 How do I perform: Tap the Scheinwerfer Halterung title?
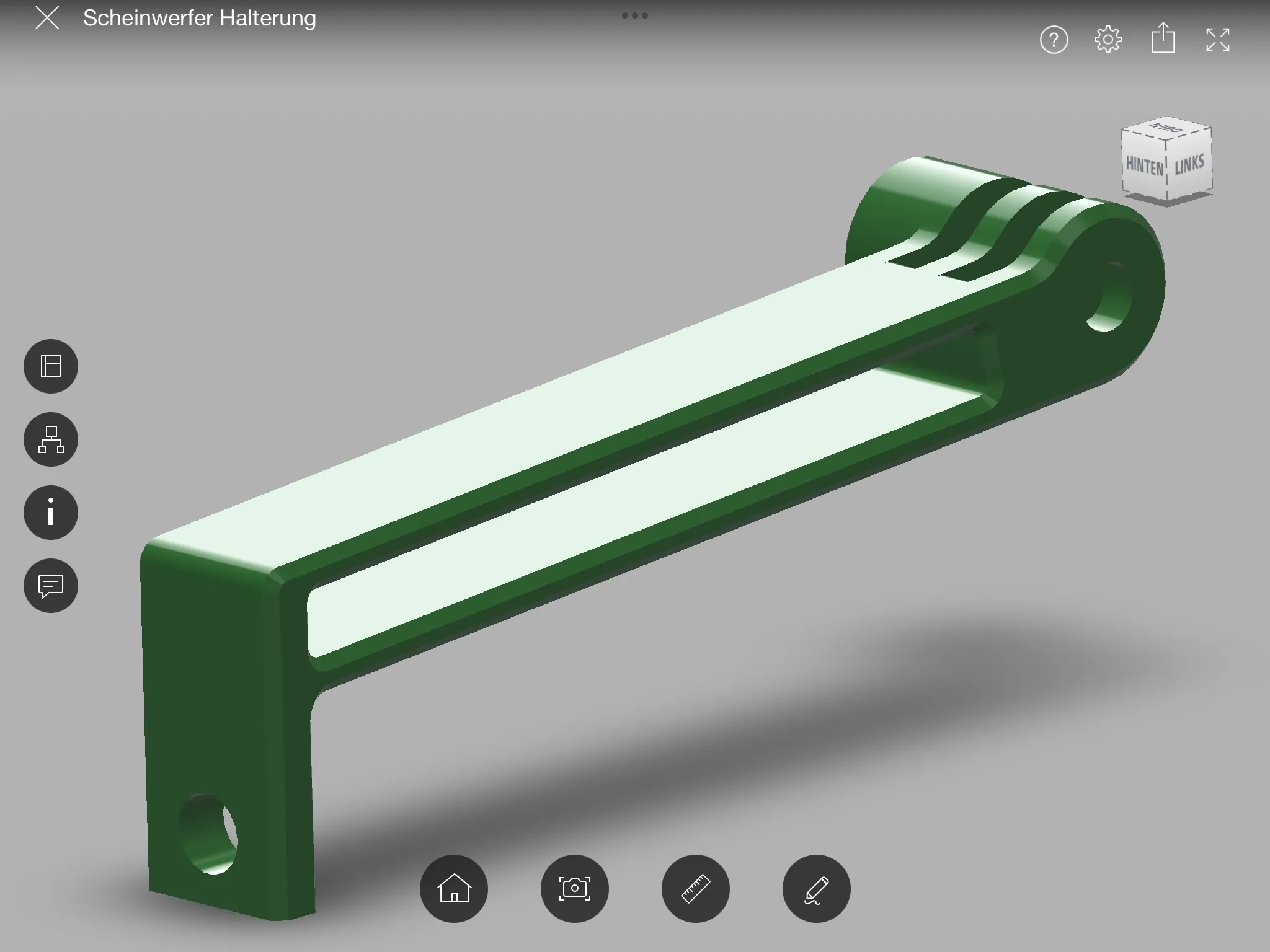coord(200,18)
